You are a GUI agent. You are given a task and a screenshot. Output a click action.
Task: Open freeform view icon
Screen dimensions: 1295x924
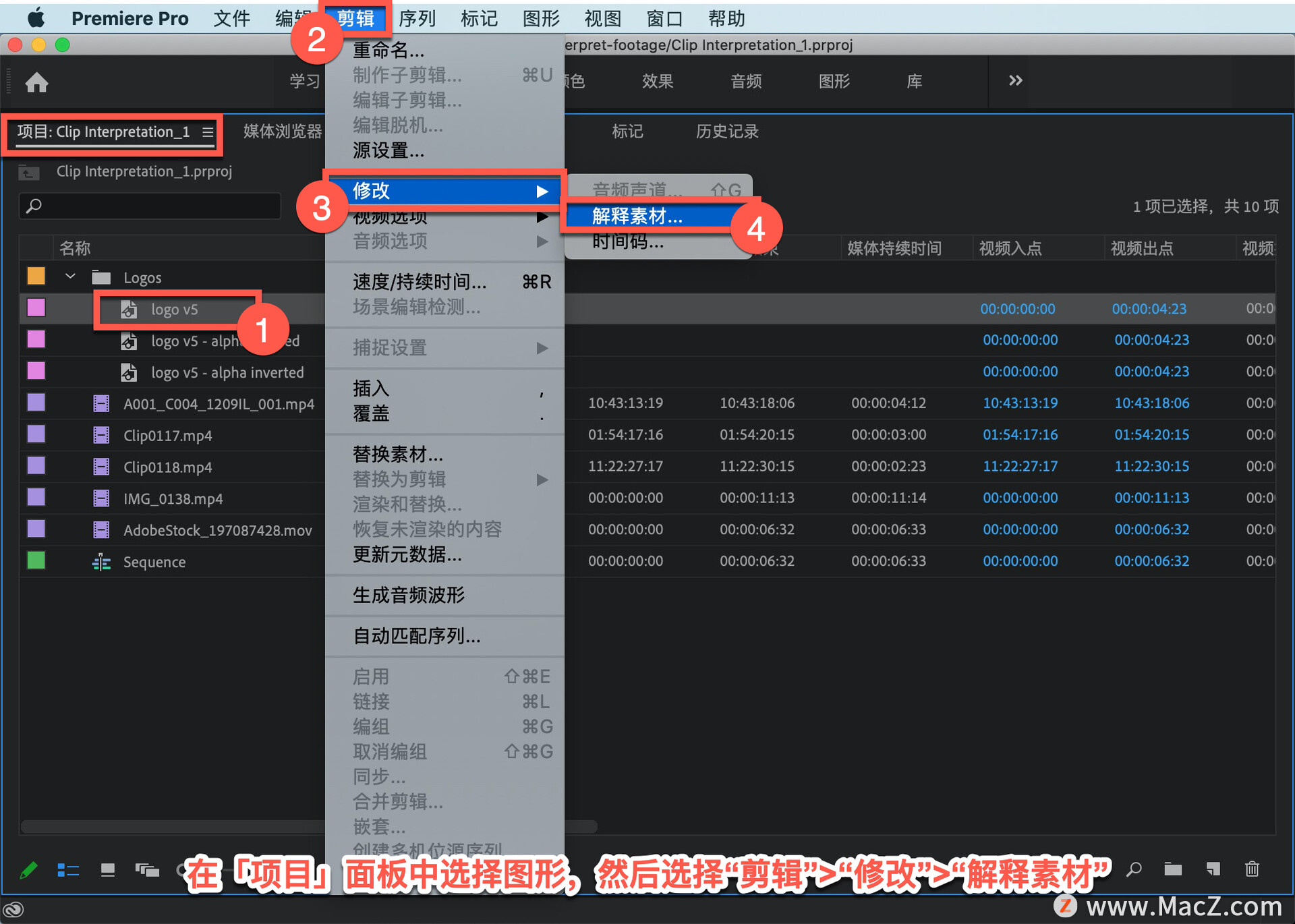(x=146, y=870)
